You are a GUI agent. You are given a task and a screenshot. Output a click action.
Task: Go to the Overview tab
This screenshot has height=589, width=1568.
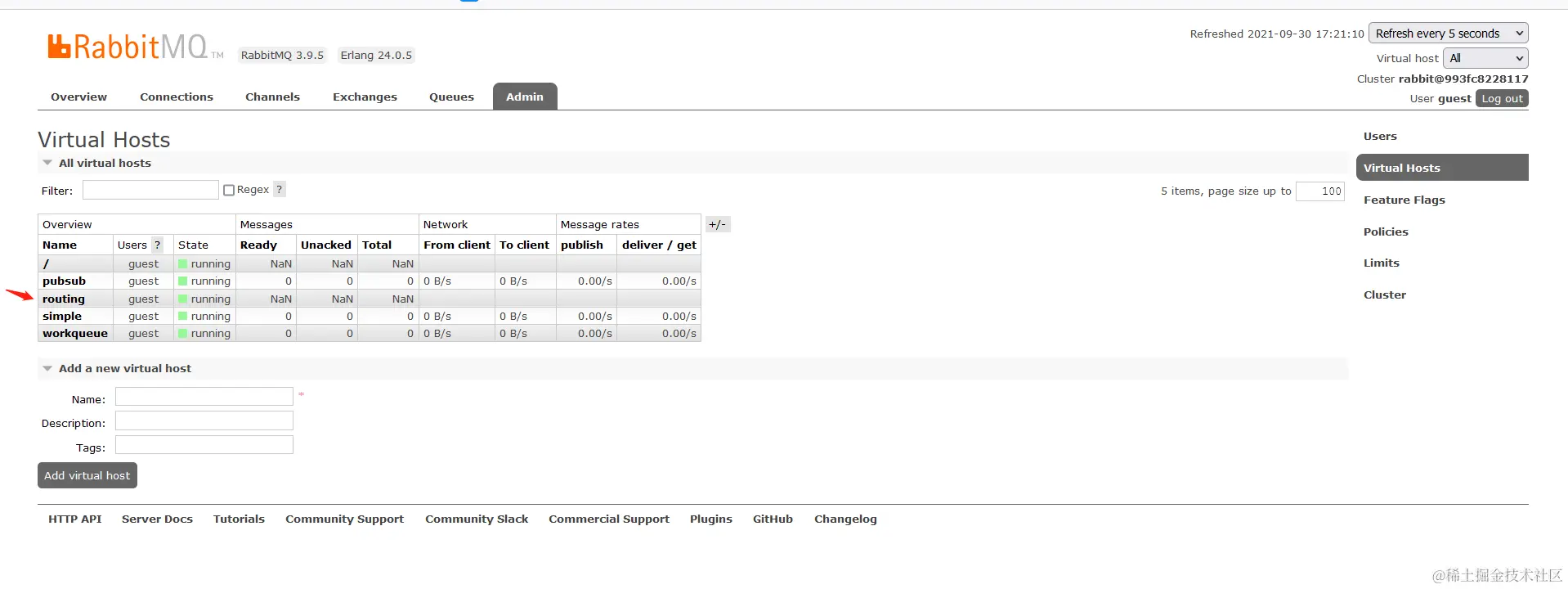tap(78, 97)
